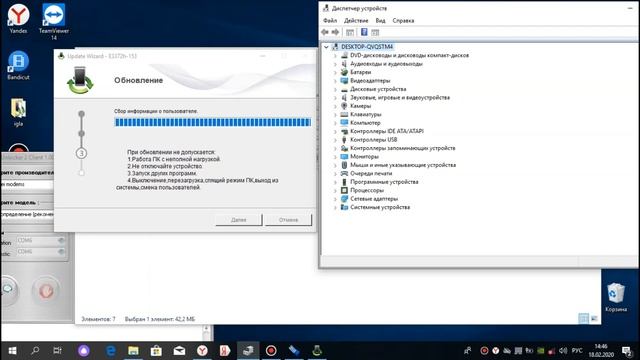This screenshot has height=360, width=640.
Task: Select Мыши и иные указывающие устройства
Action: (x=403, y=165)
